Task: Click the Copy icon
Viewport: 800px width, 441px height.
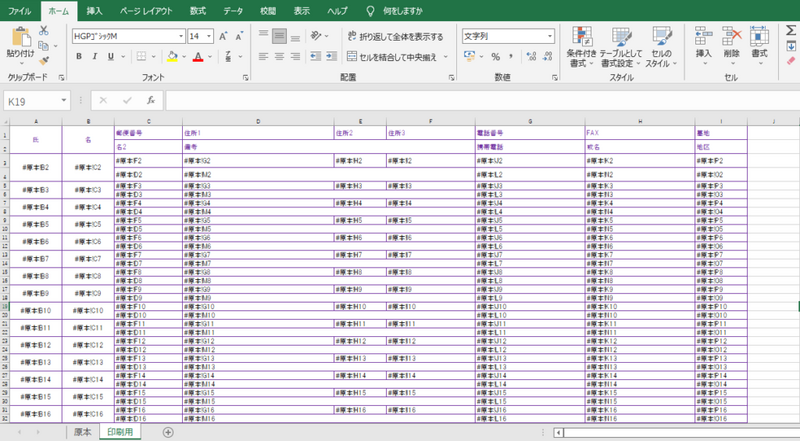Action: 43,46
